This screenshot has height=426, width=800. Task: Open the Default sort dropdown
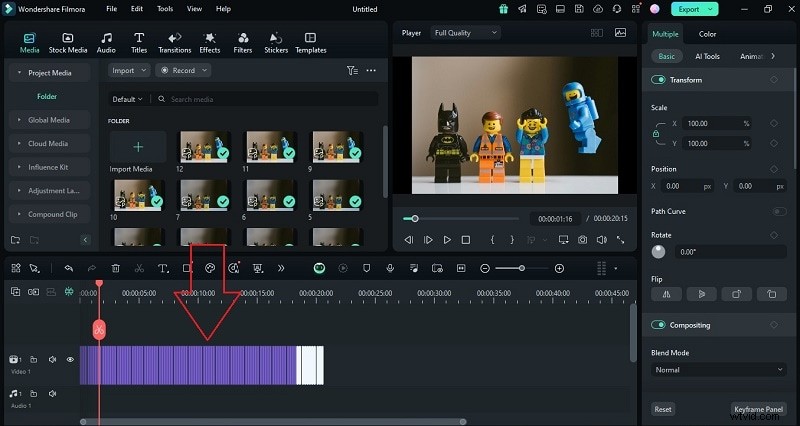[127, 99]
